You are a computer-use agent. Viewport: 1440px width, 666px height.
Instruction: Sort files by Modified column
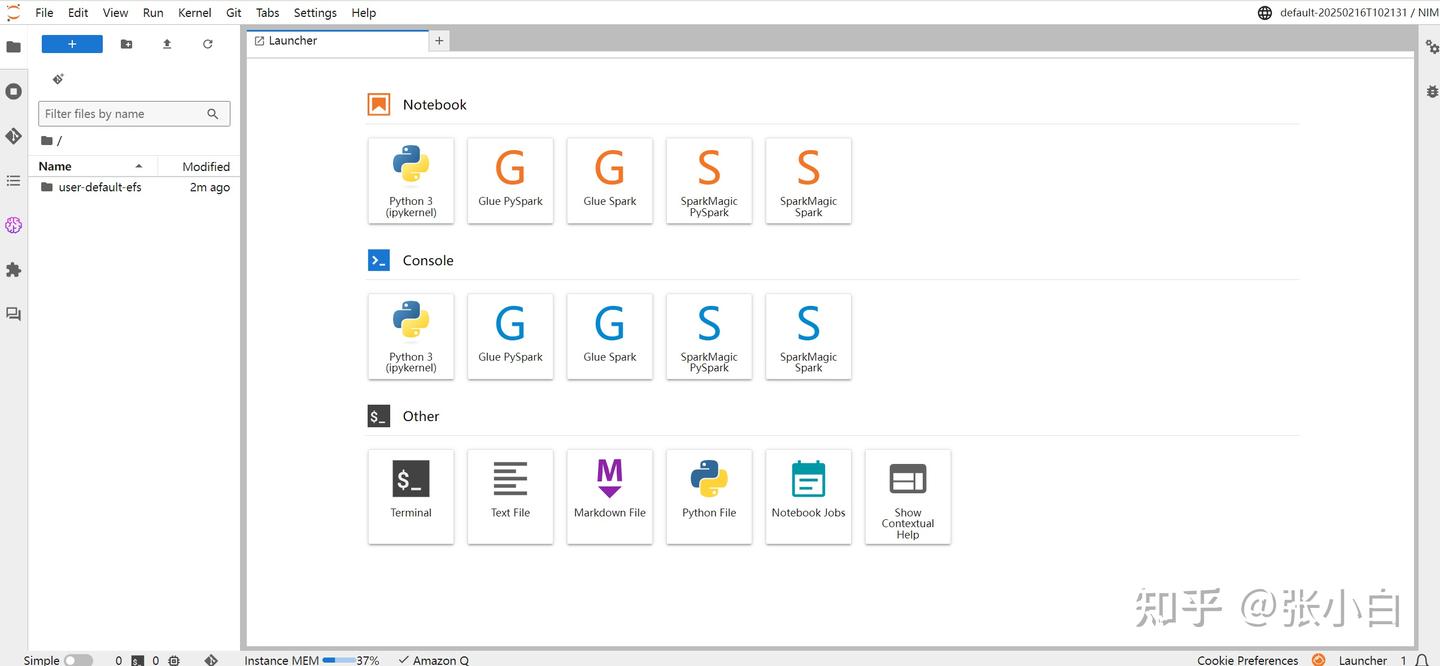click(x=205, y=166)
